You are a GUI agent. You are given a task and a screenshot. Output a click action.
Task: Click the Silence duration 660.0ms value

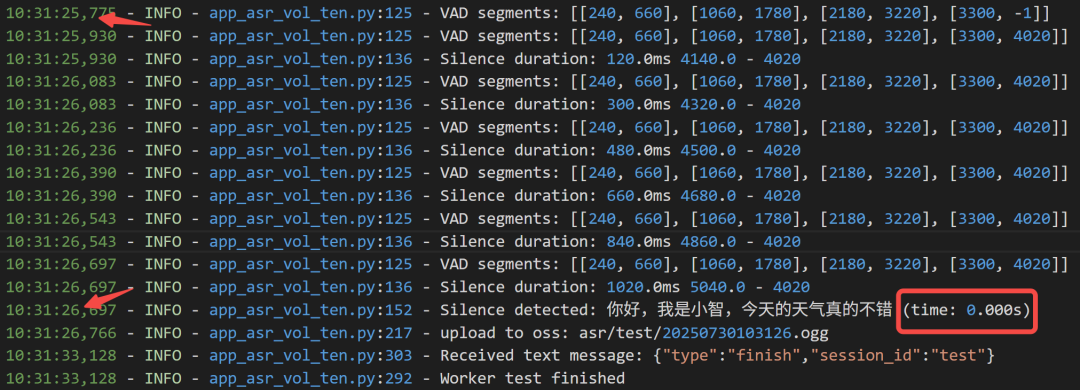[638, 196]
